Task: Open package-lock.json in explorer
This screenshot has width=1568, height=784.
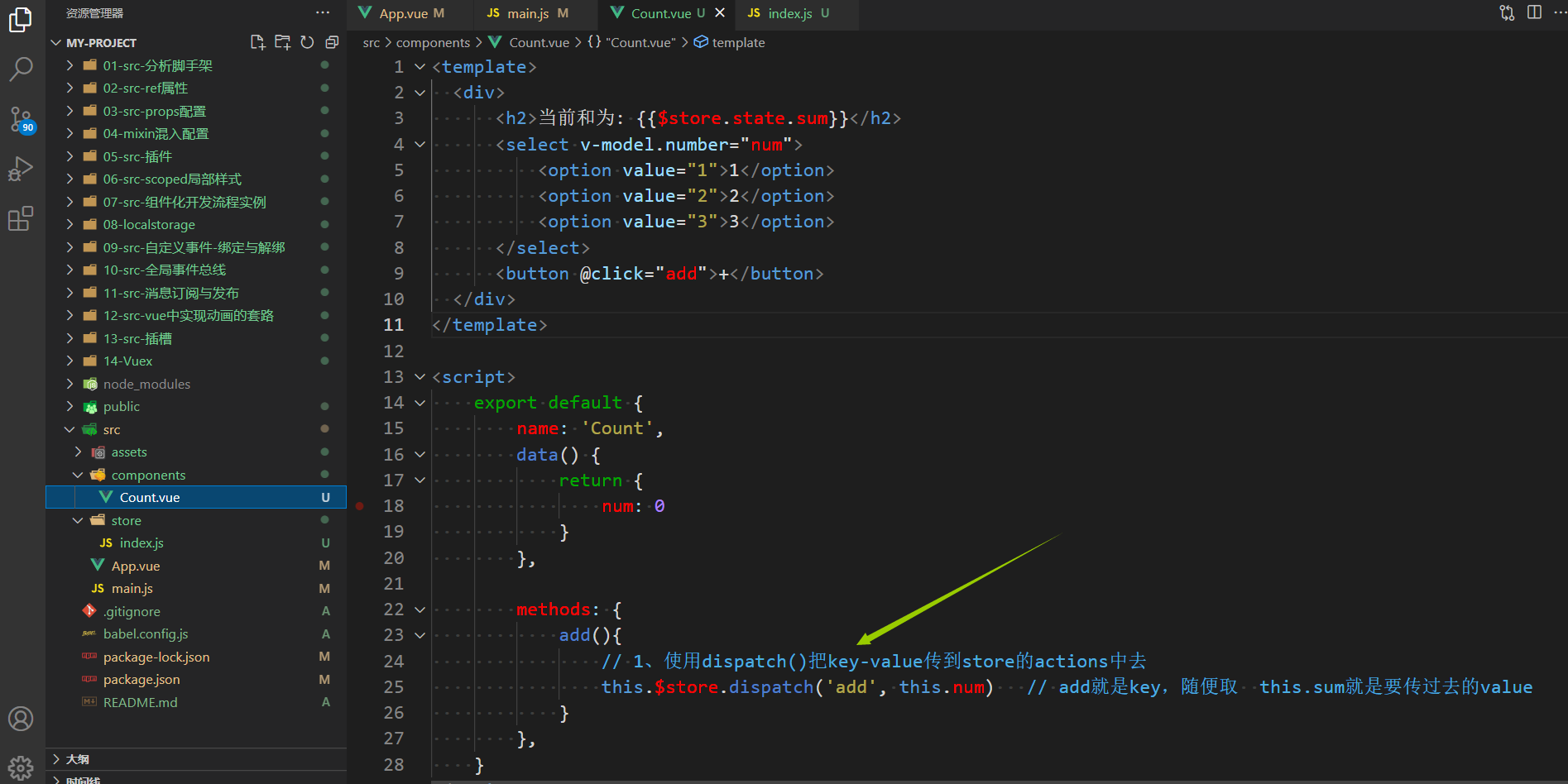Action: (x=196, y=657)
